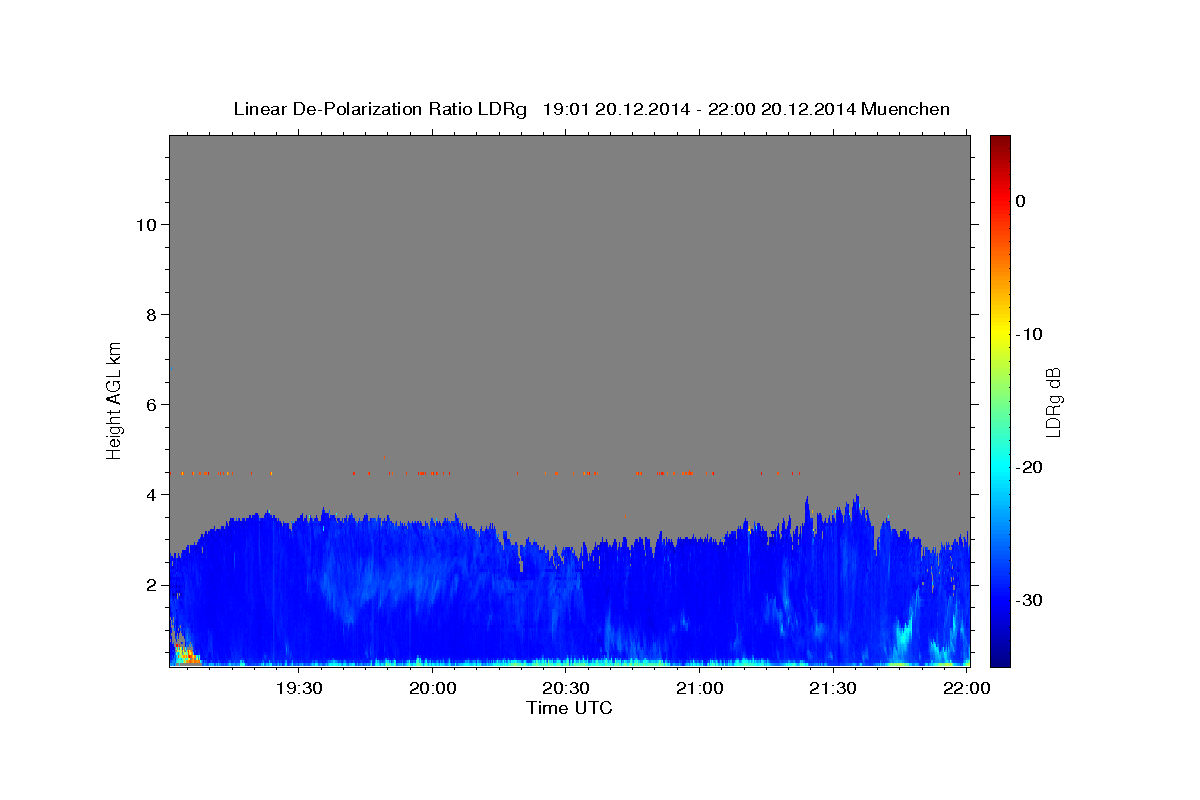This screenshot has height=800, width=1200.
Task: Click the 'Time UTC' axis label
Action: click(x=569, y=708)
